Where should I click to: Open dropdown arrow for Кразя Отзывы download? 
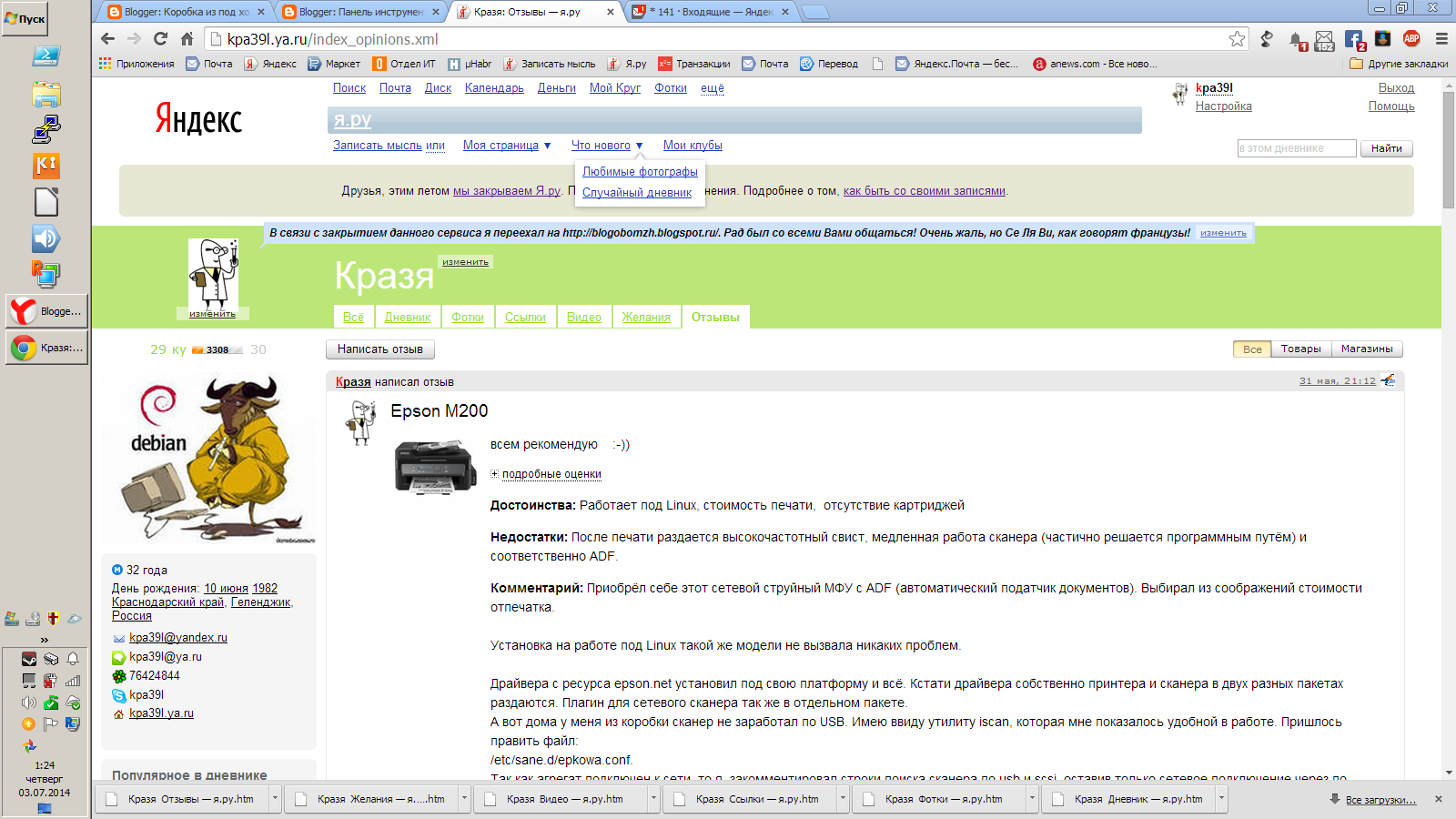coord(275,799)
